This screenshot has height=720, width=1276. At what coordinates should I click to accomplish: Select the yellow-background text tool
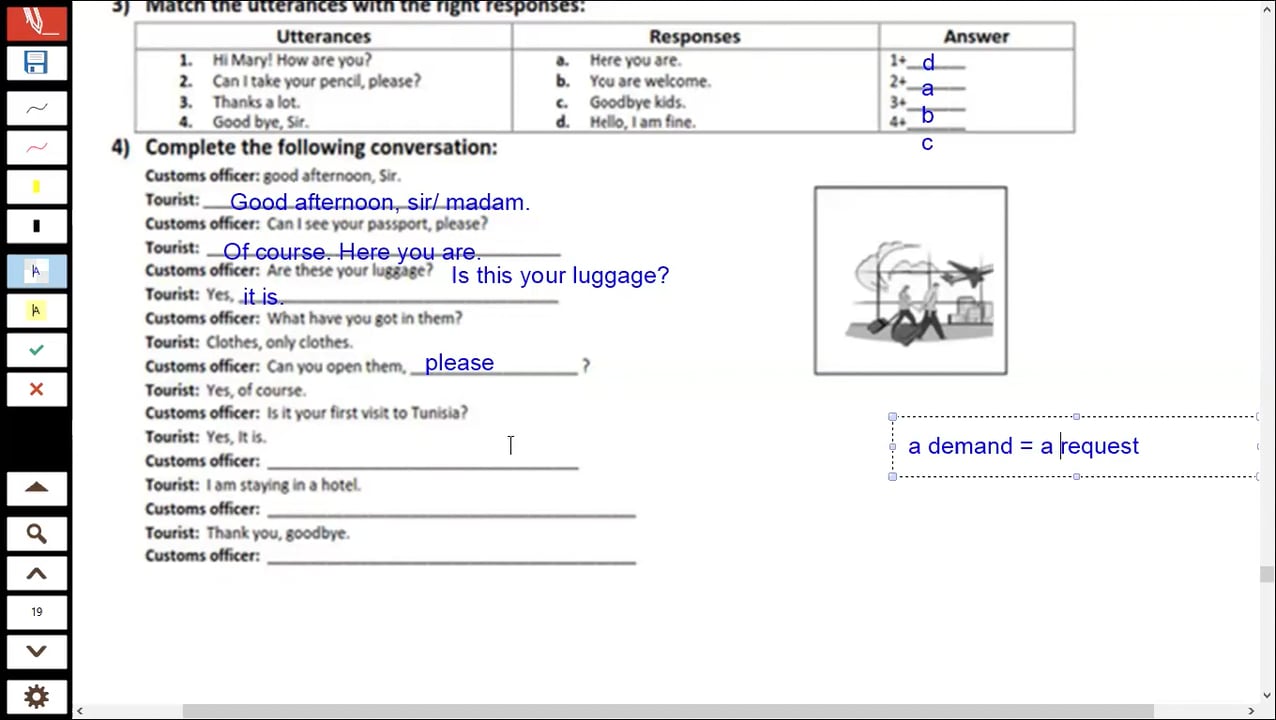36,311
